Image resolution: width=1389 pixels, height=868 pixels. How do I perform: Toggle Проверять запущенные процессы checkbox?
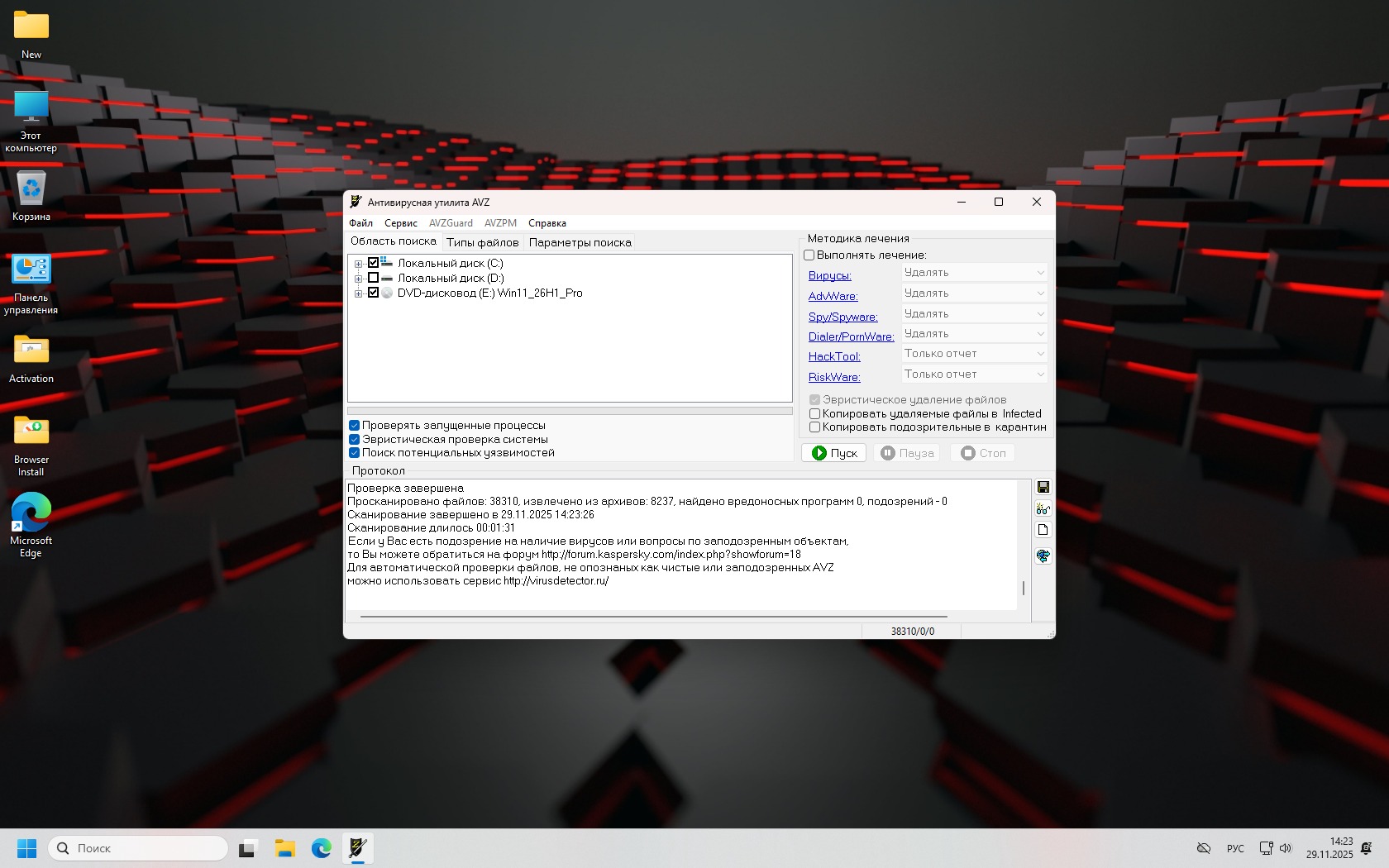355,426
